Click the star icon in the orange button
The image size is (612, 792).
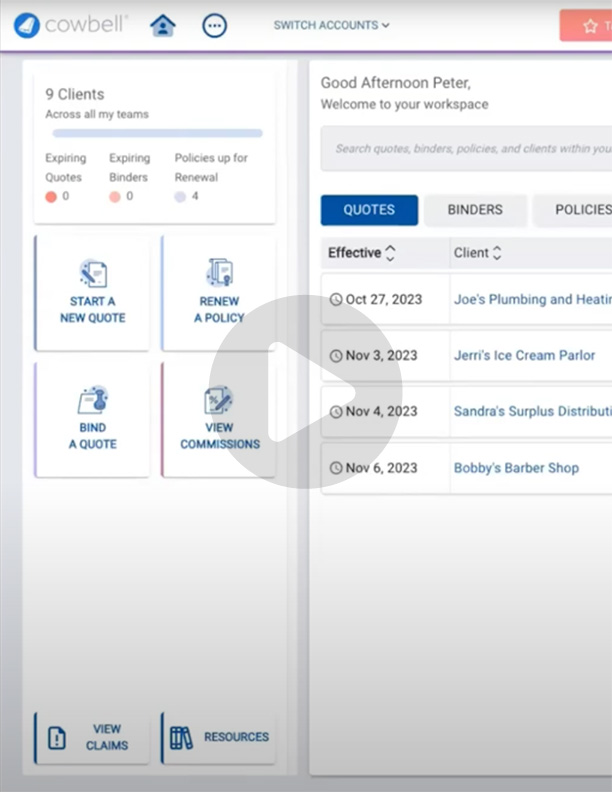pos(590,26)
